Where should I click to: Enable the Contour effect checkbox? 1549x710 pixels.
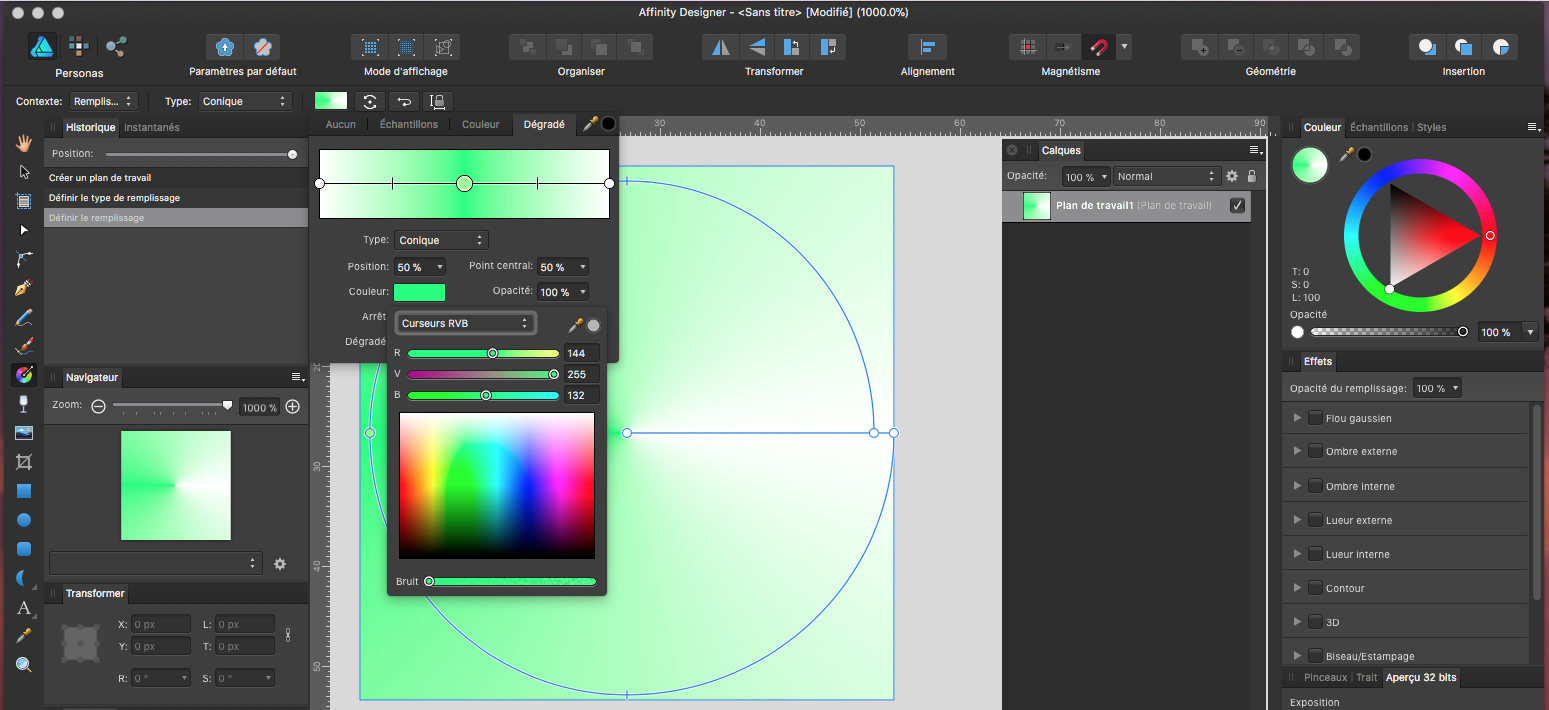coord(1316,587)
